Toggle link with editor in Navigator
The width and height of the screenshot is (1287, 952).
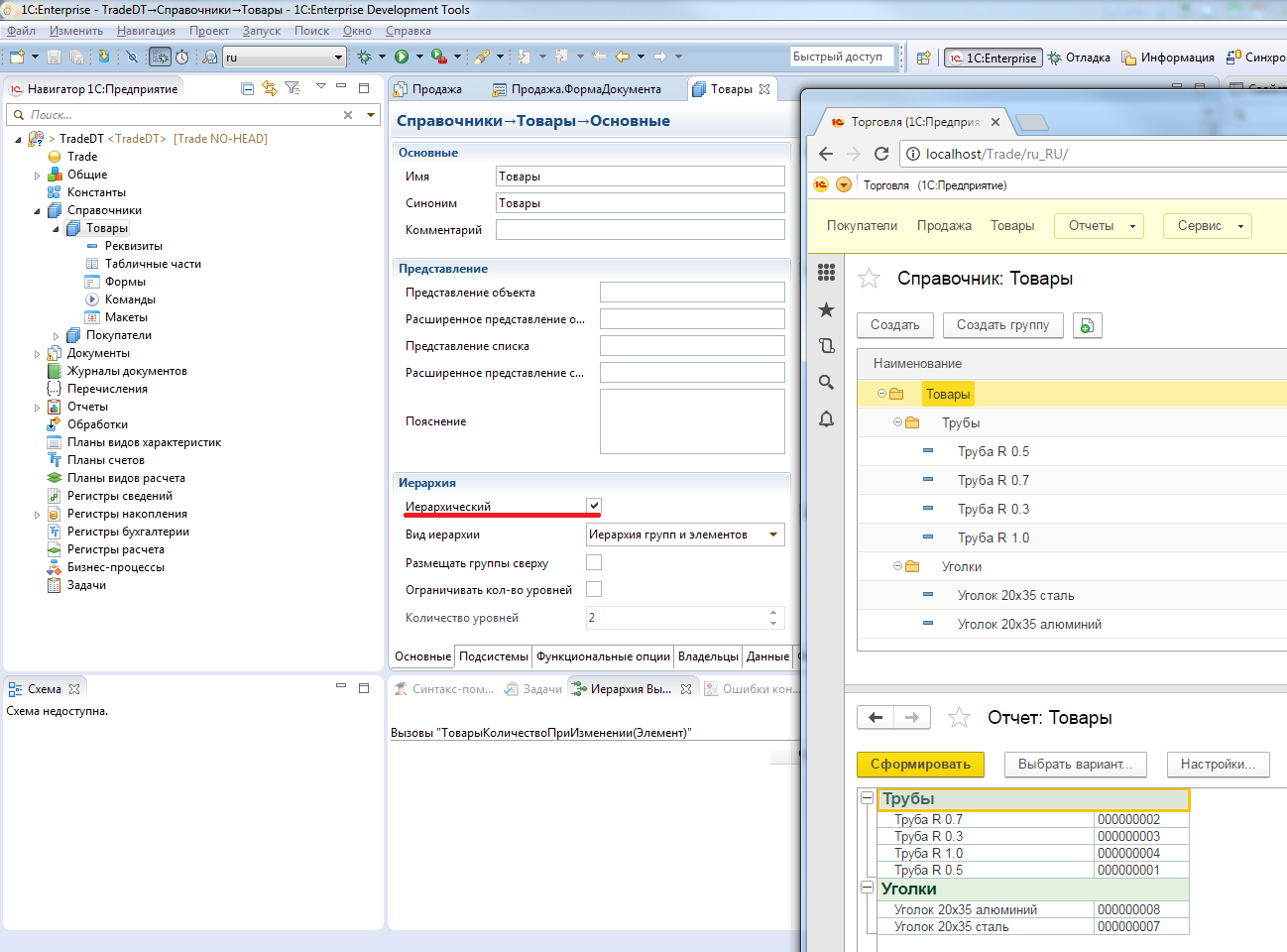(x=270, y=88)
